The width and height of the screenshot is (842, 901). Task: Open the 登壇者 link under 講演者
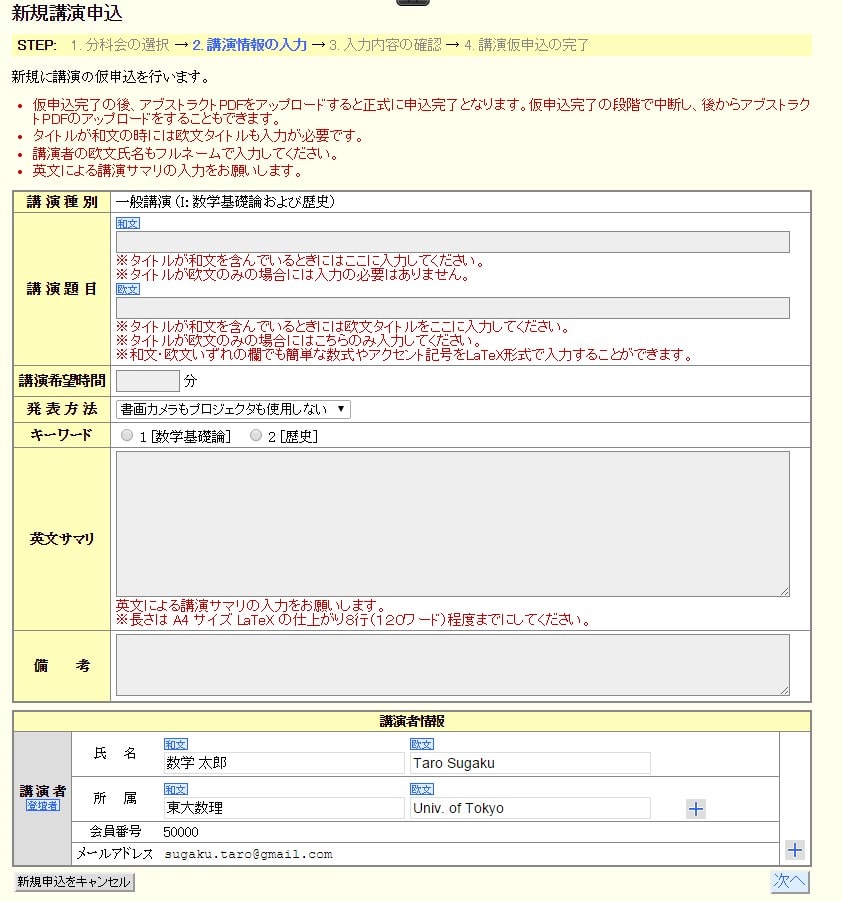pos(42,805)
